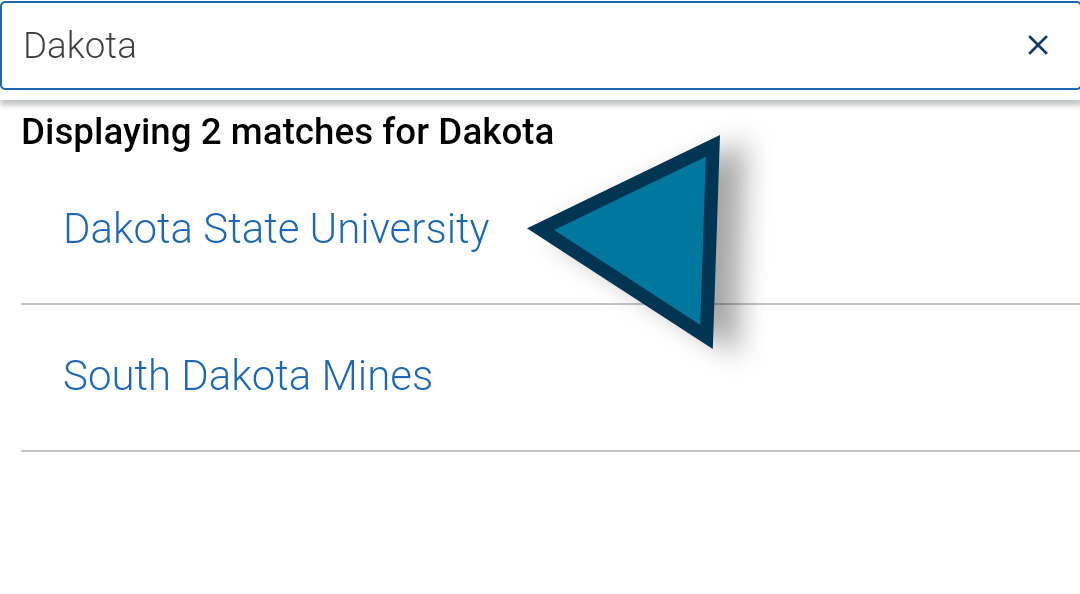Clear the Dakota search text
Screen dimensions: 1080x594
[1037, 45]
